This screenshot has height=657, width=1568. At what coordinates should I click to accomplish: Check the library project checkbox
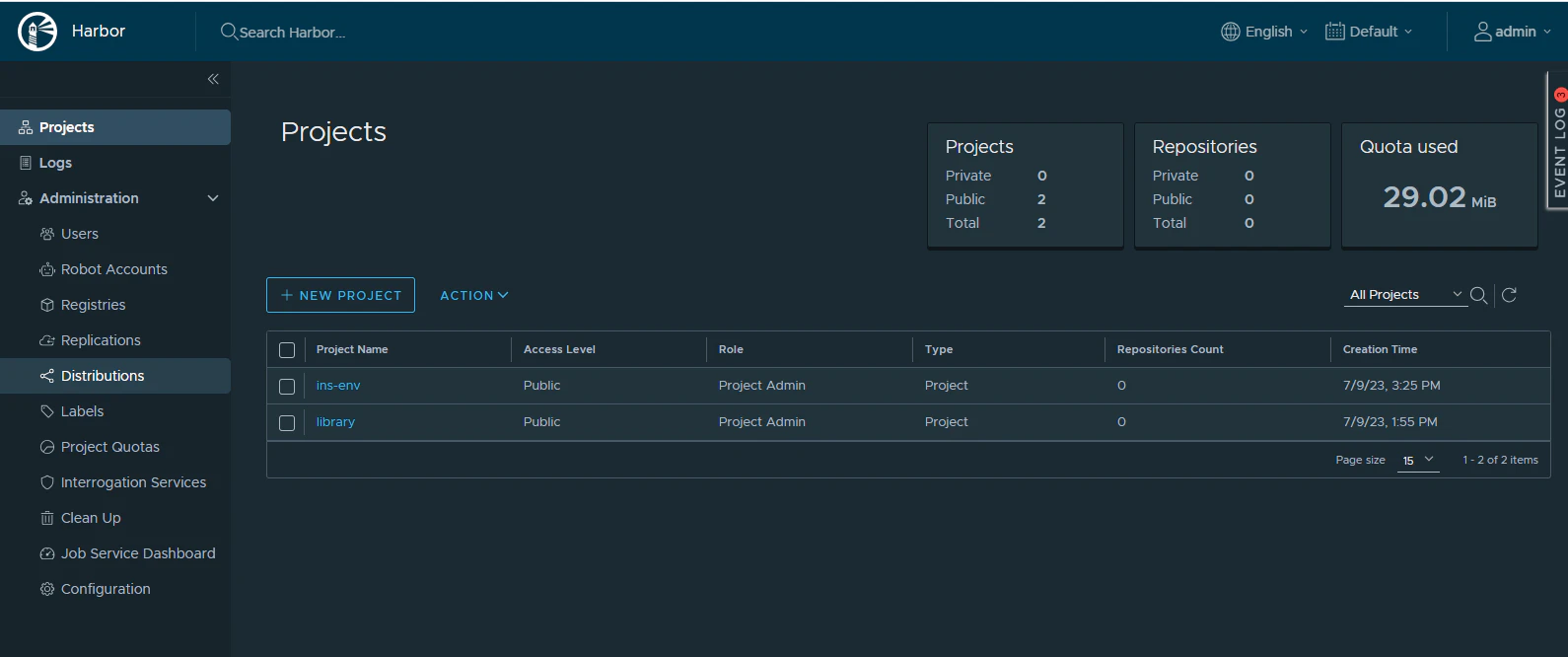point(287,423)
